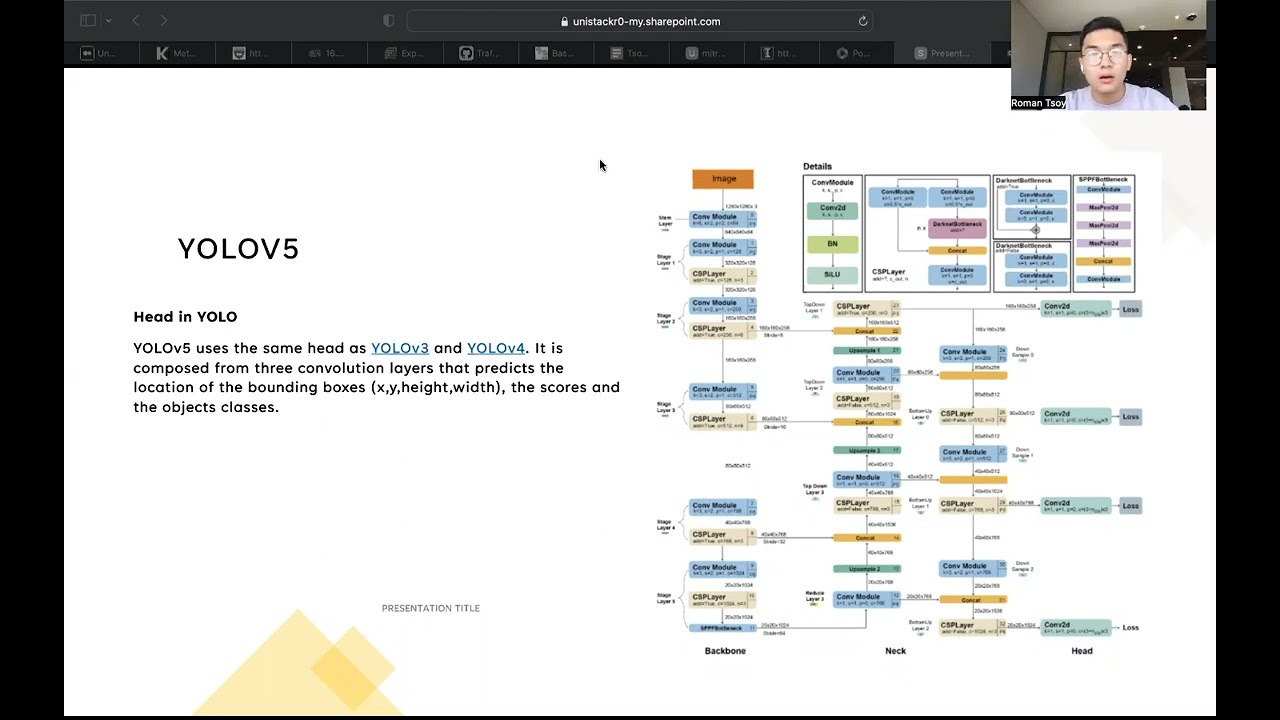1280x720 pixels.
Task: Click the topmost 'Loss' box in the head
Action: click(1130, 310)
